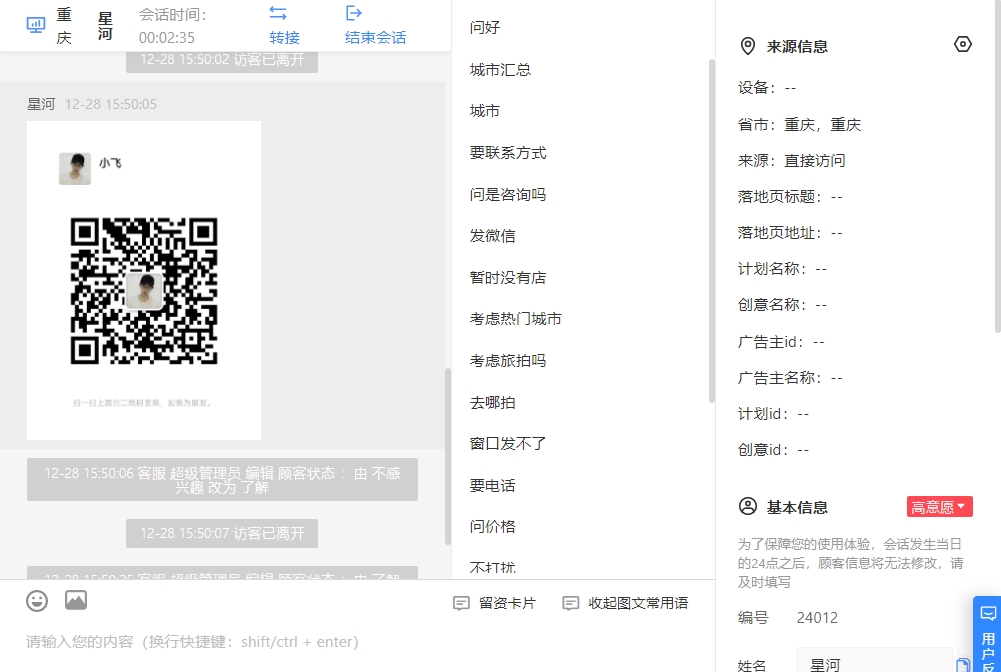Click the copy icon next to name field
The height and width of the screenshot is (672, 1001).
coord(962,665)
